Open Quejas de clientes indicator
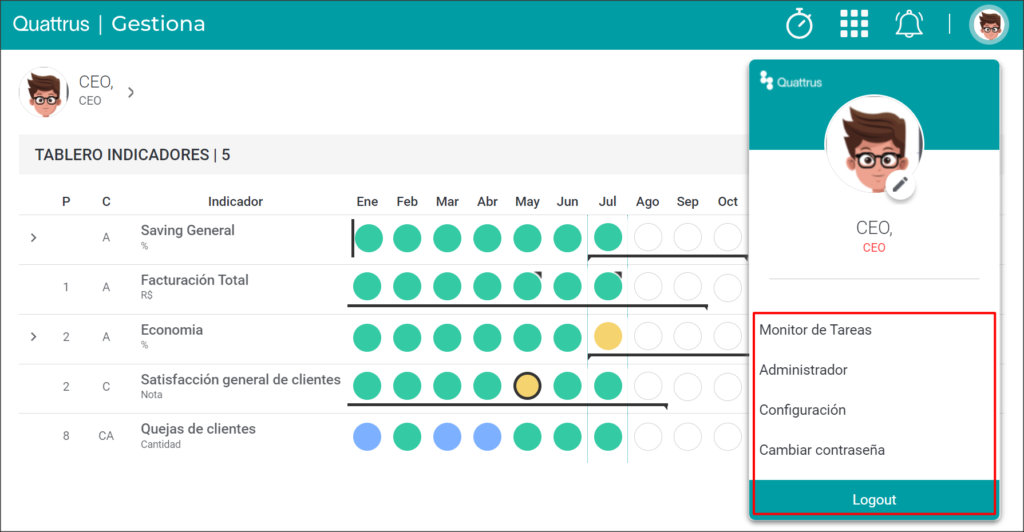This screenshot has width=1024, height=532. 198,429
